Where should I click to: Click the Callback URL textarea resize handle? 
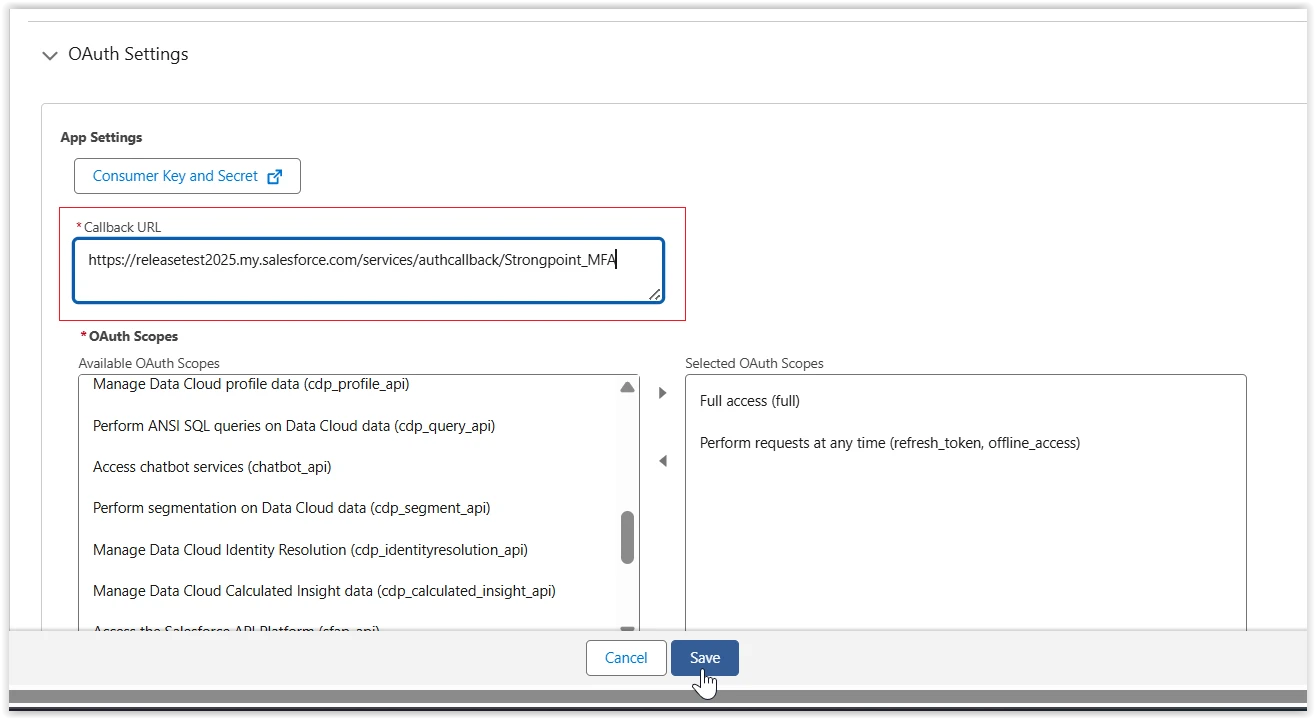click(654, 293)
